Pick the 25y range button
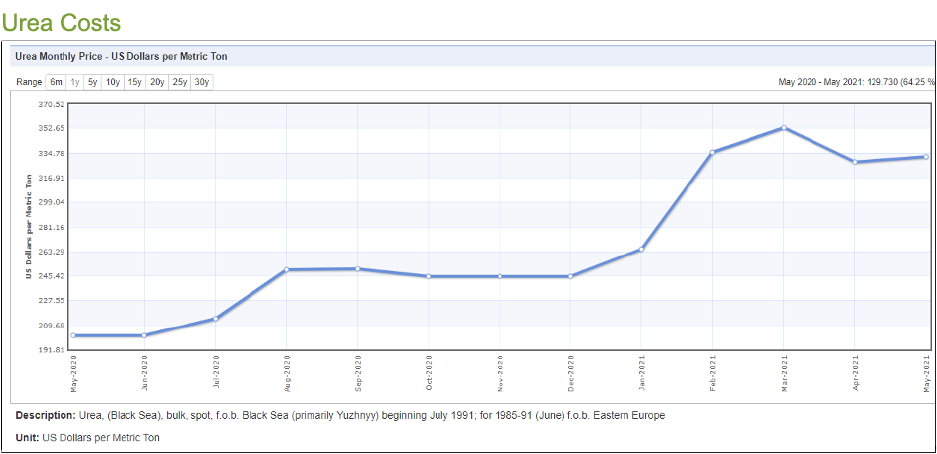937x454 pixels. click(x=179, y=82)
